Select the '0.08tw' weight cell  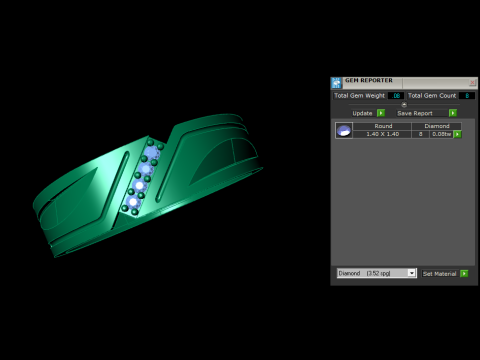tap(441, 134)
